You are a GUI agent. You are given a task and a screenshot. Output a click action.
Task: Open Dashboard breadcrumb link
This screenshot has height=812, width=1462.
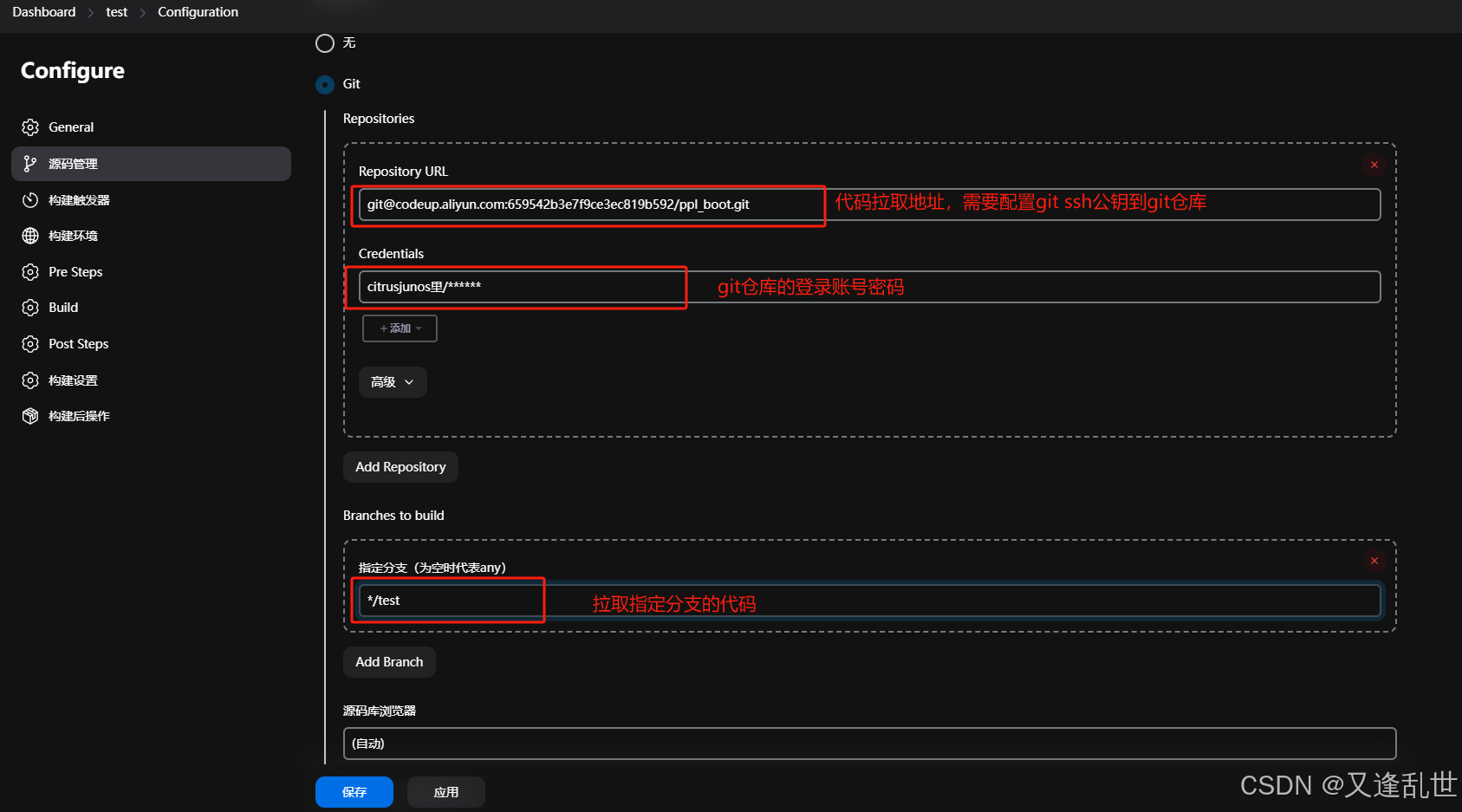coord(44,12)
